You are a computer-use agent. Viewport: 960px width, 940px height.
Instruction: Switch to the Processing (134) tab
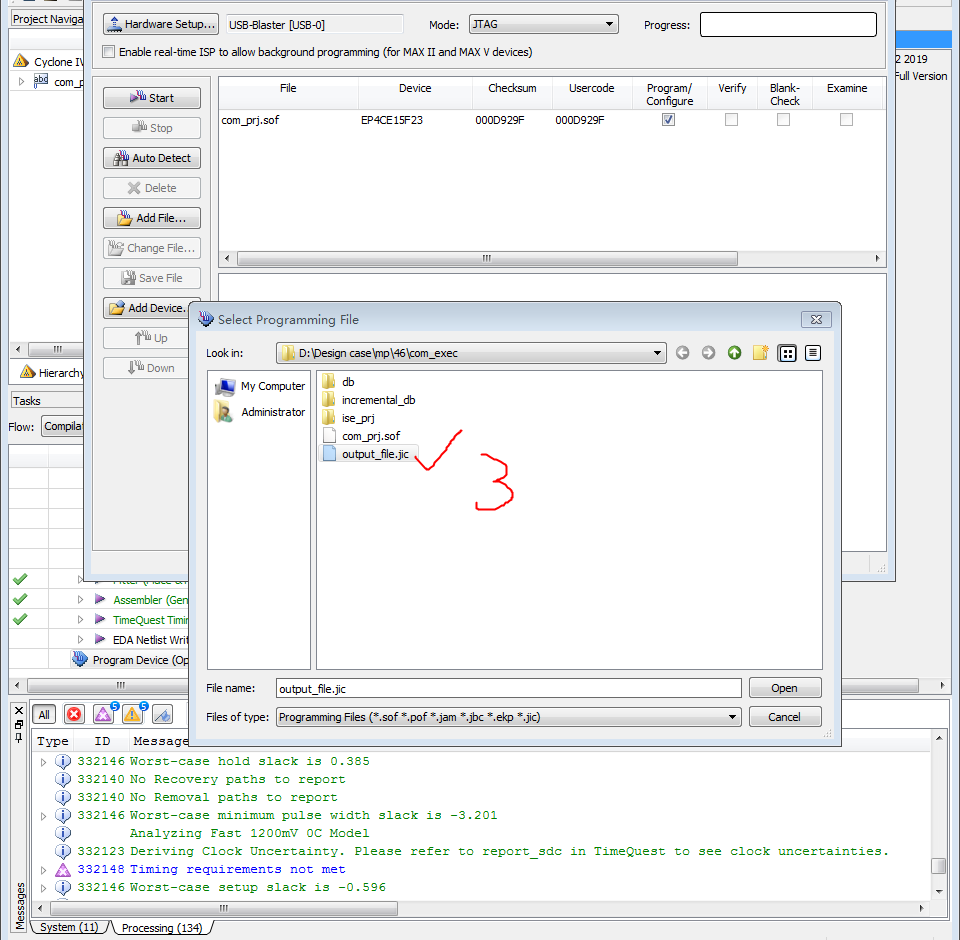click(x=161, y=928)
